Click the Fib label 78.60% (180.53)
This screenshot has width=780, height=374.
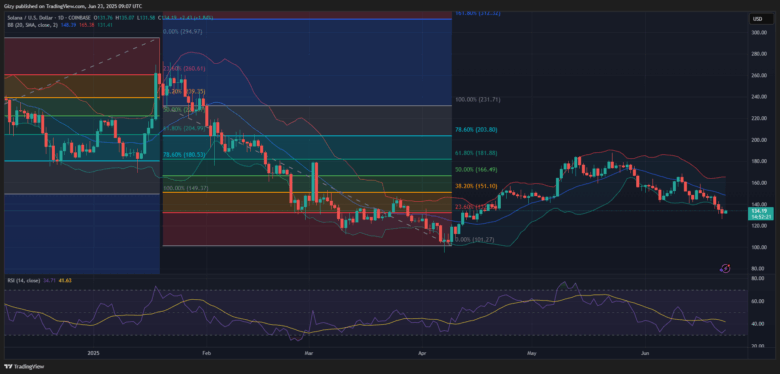click(185, 155)
